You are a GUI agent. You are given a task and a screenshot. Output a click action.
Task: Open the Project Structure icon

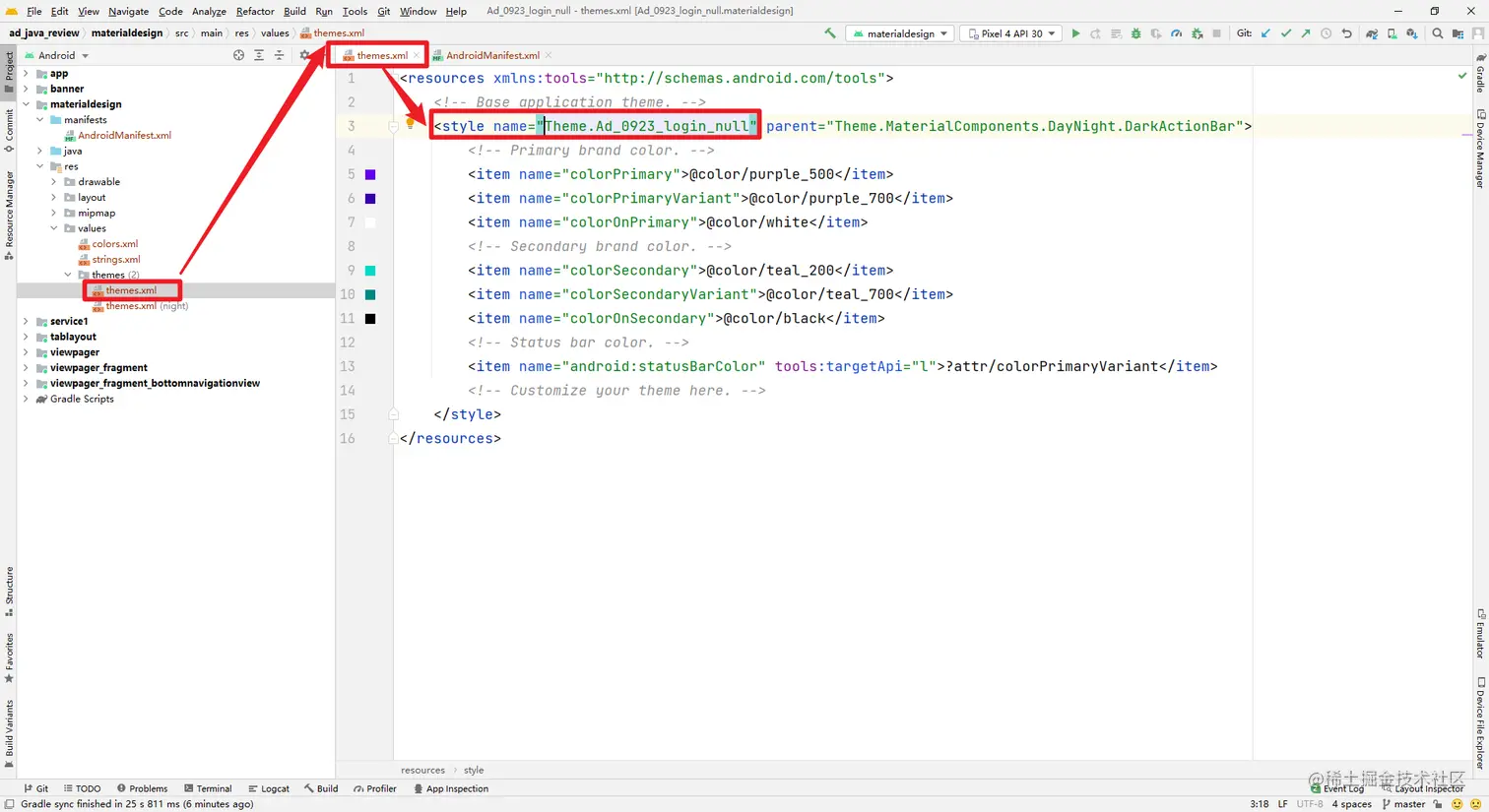click(1457, 33)
